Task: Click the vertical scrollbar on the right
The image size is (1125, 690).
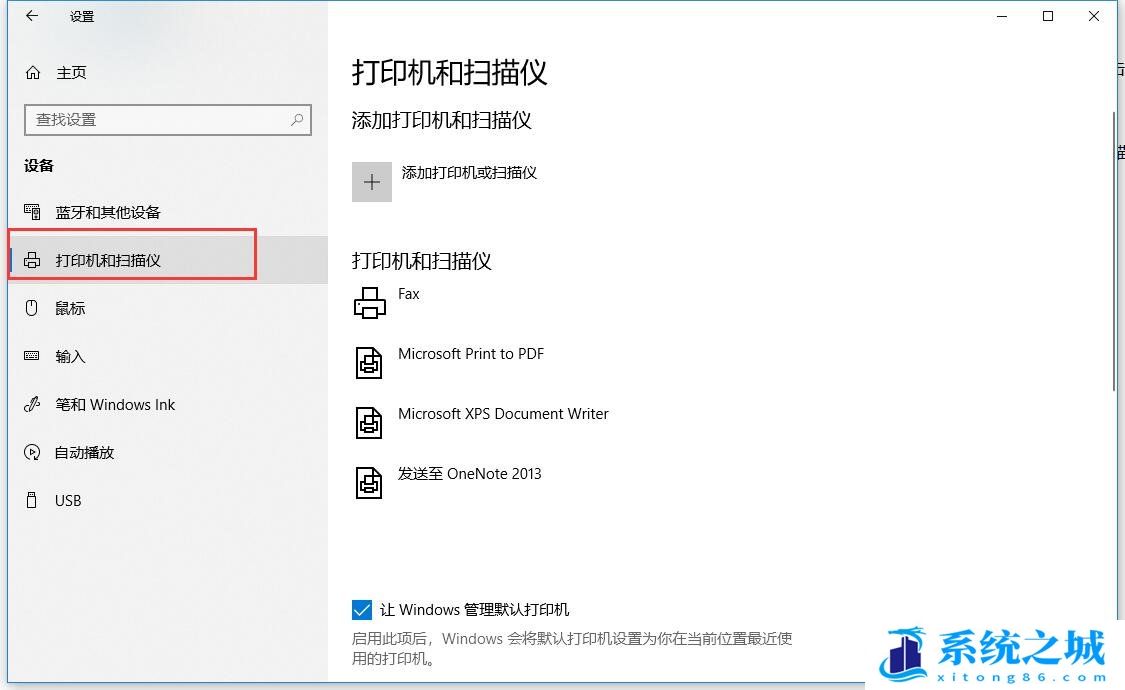Action: click(1114, 251)
